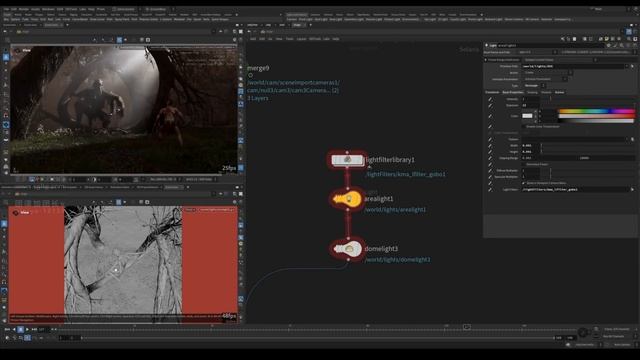Image resolution: width=640 pixels, height=360 pixels.
Task: Click the light Color swatch
Action: (x=527, y=116)
